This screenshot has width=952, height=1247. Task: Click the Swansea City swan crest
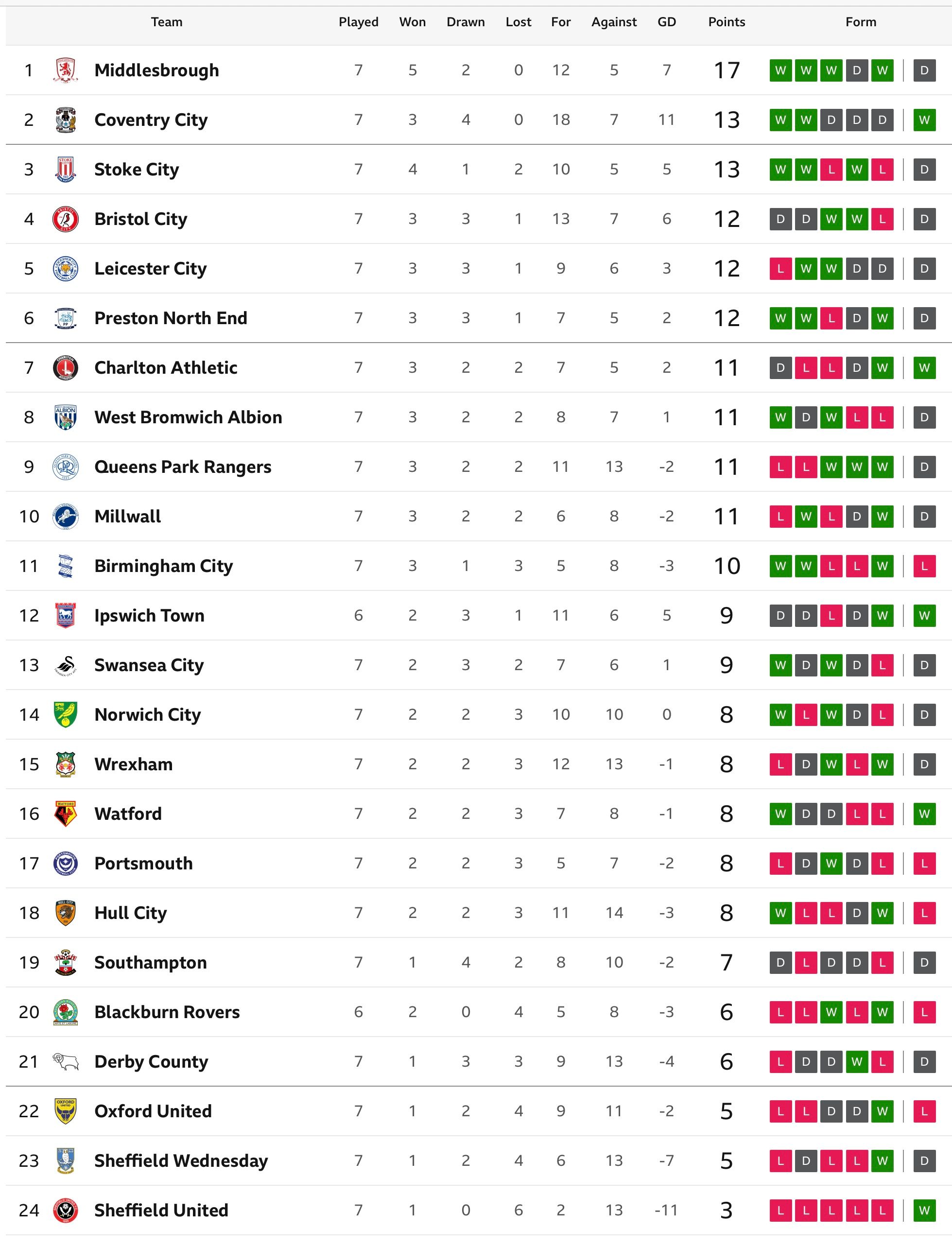pyautogui.click(x=65, y=665)
